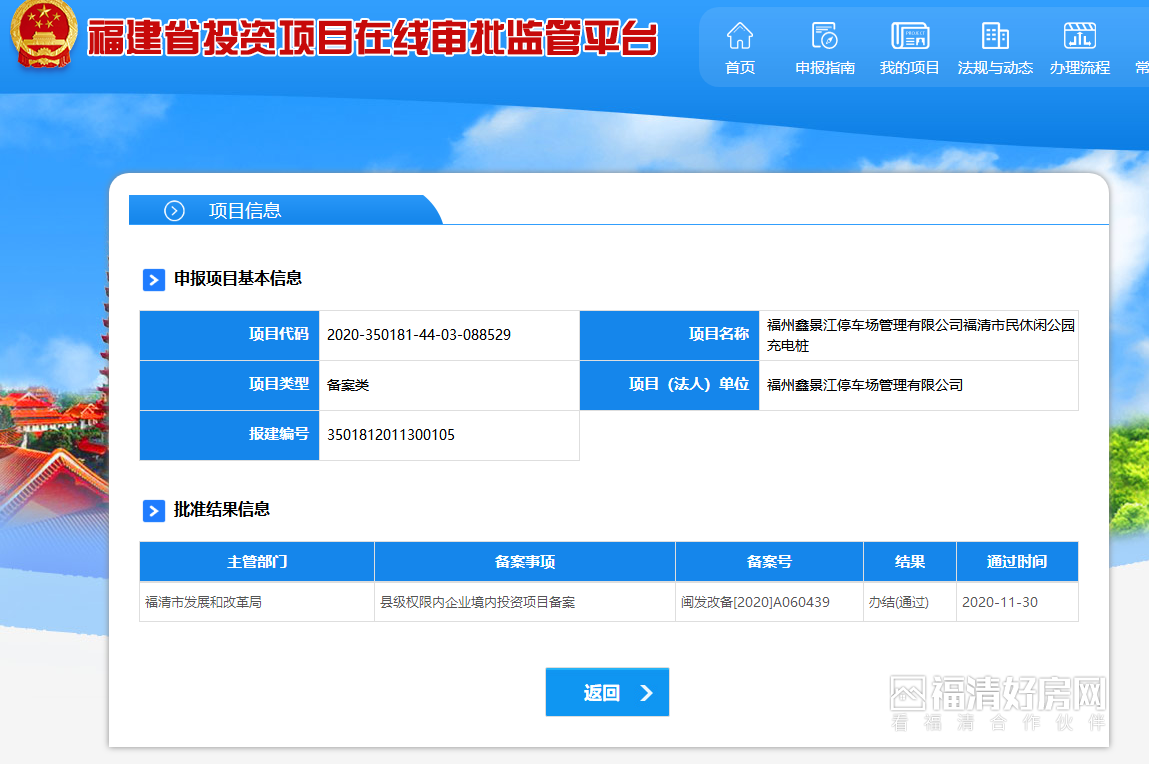
Task: Click the circled arrow beside 项目信息
Action: click(174, 211)
